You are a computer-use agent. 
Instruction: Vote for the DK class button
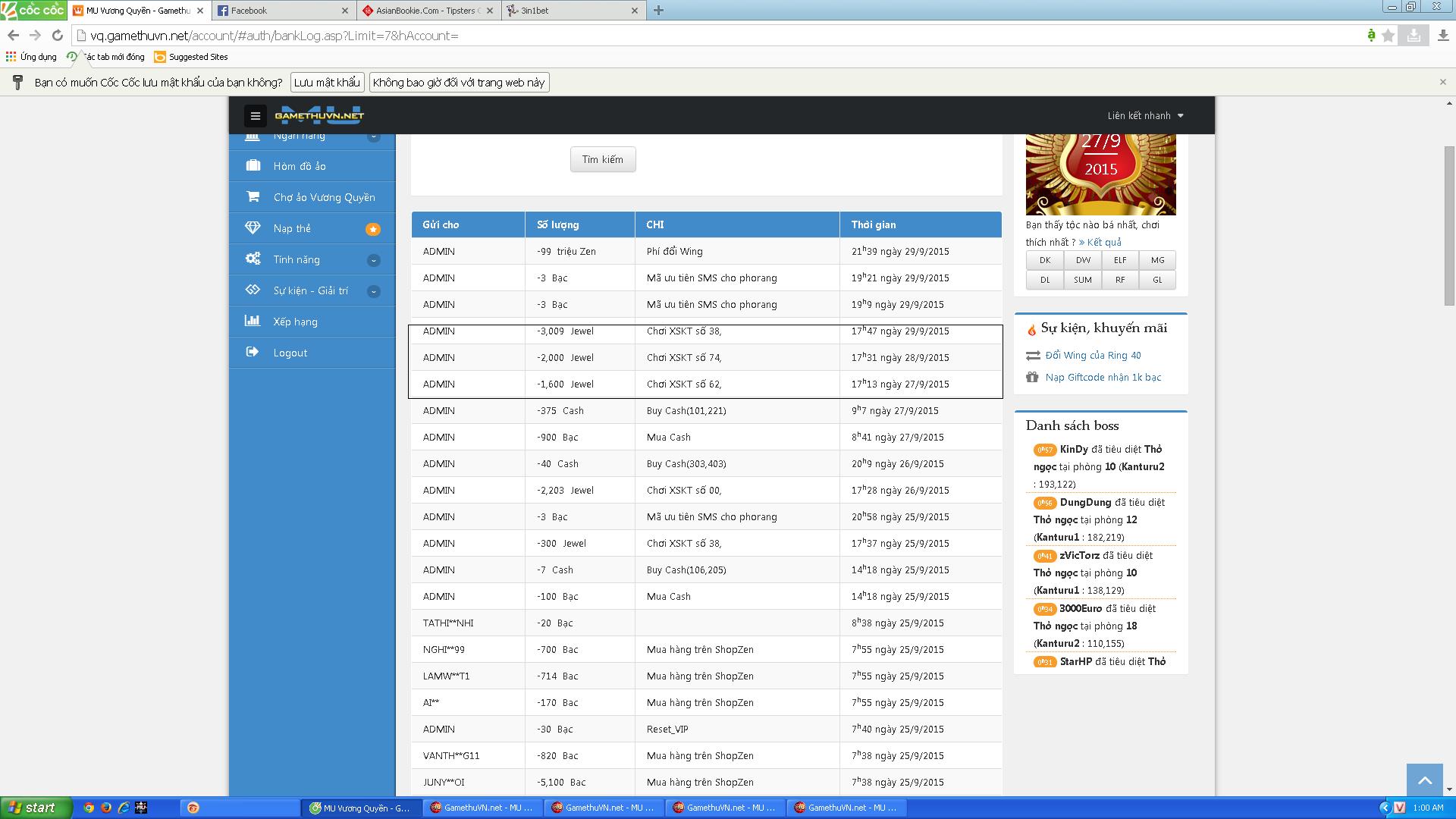tap(1045, 260)
